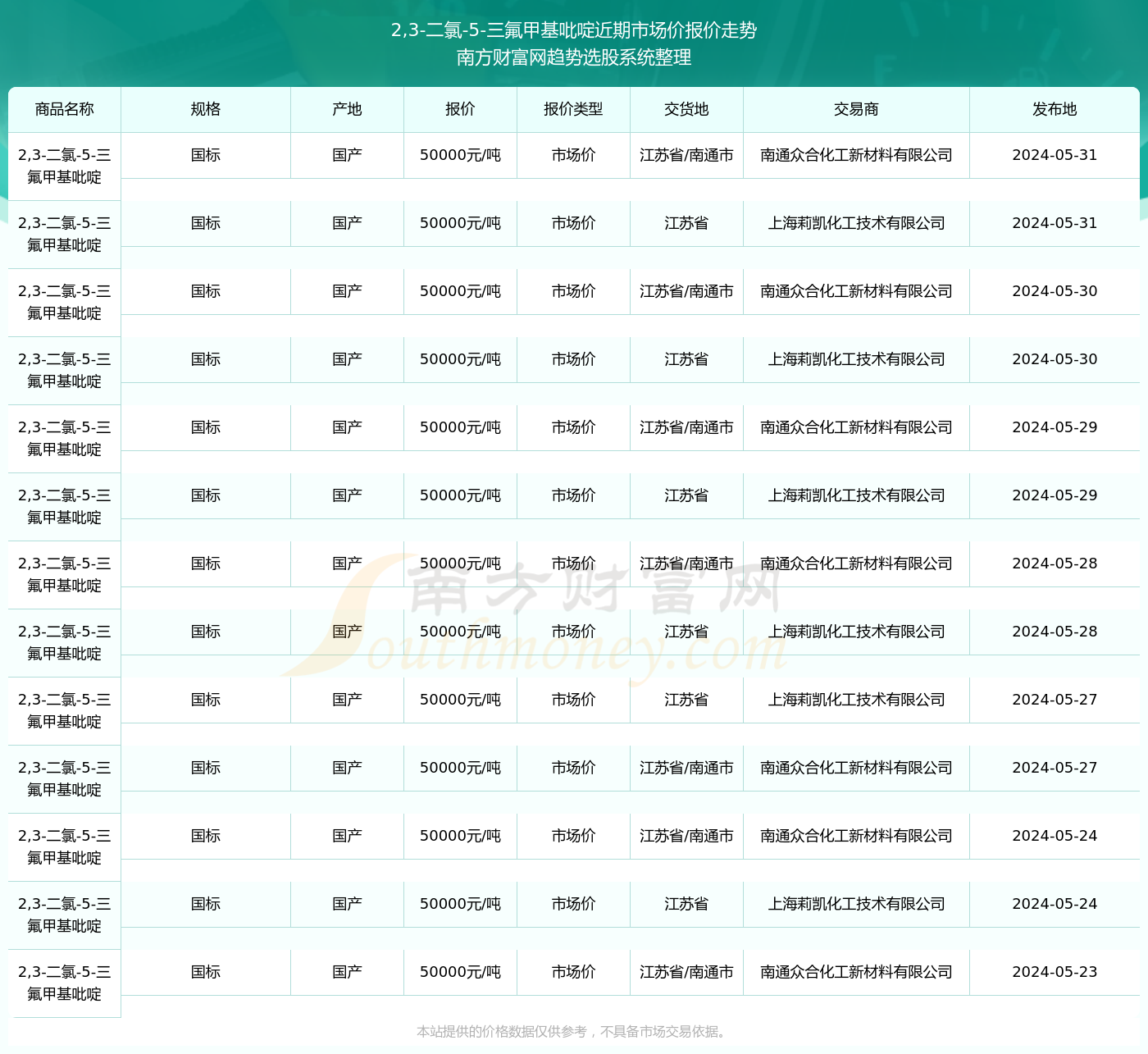1148x1054 pixels.
Task: Click 江苏省 in the 上海莉凯 2024-05-31 row
Action: click(686, 223)
